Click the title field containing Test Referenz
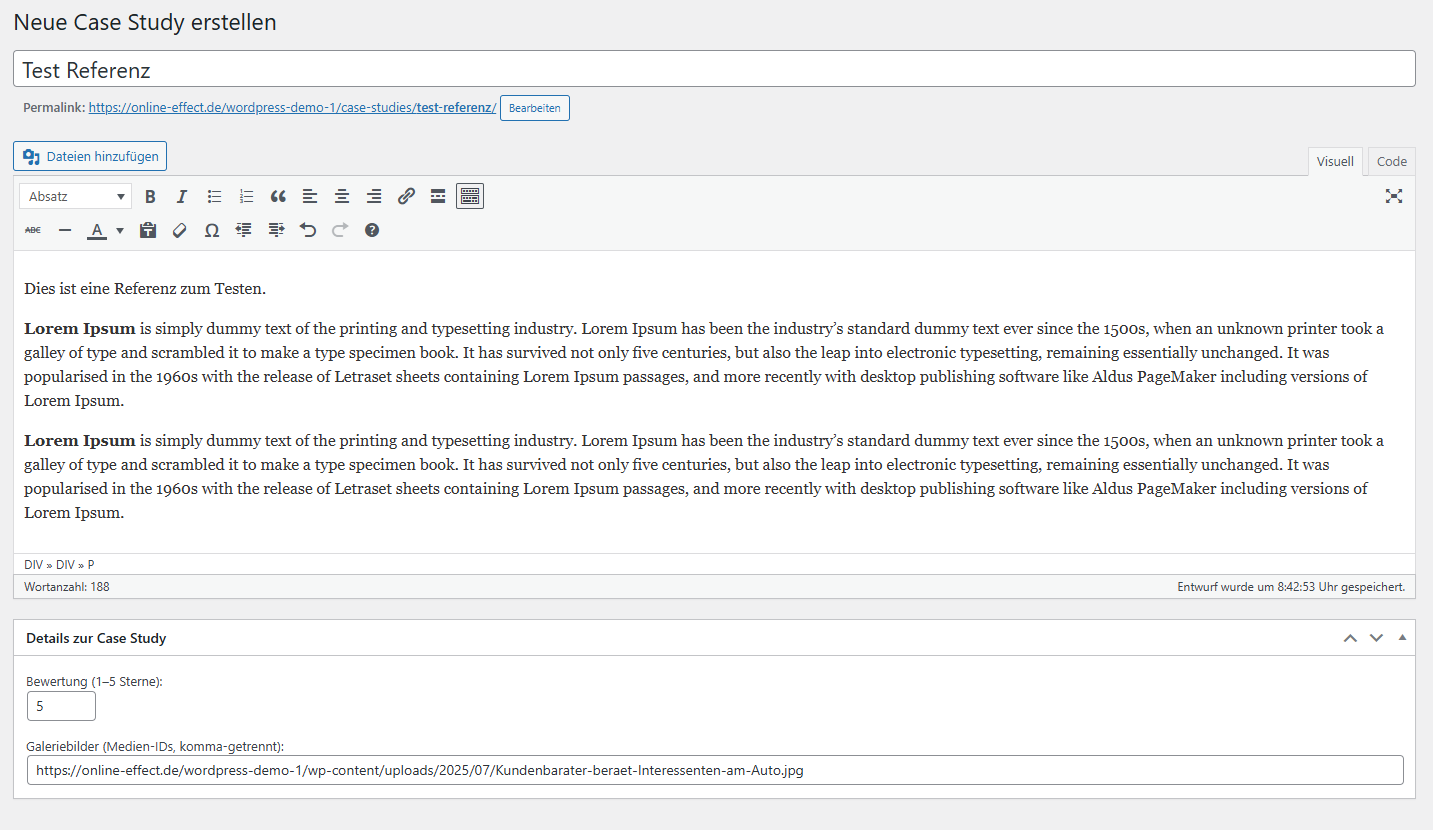 pos(714,69)
